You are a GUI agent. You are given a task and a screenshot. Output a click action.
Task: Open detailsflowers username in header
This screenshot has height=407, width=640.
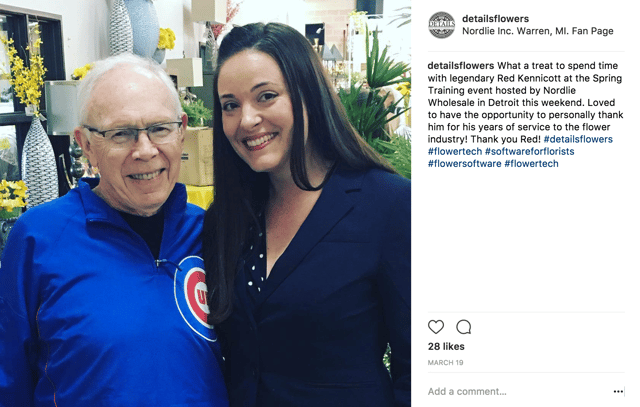[x=495, y=19]
